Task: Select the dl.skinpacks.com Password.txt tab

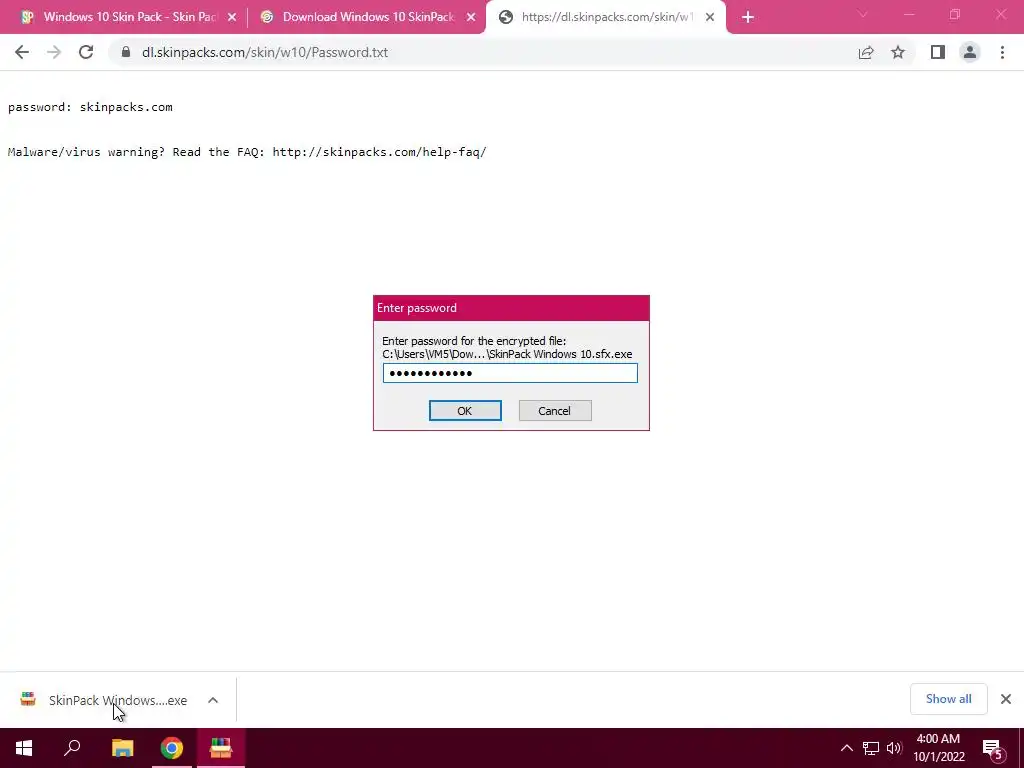Action: click(x=605, y=17)
